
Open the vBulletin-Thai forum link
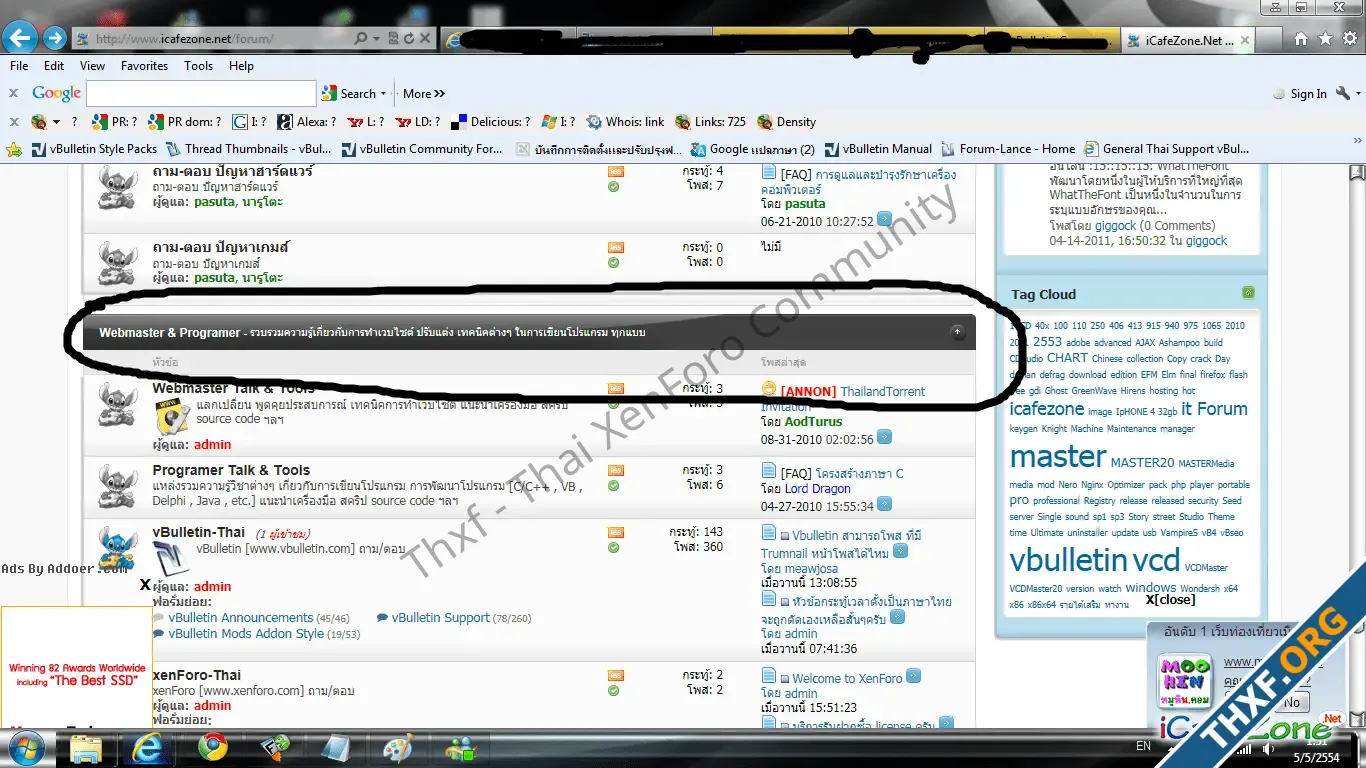(198, 532)
